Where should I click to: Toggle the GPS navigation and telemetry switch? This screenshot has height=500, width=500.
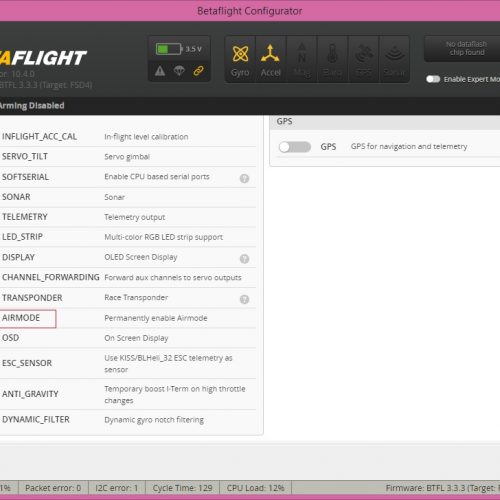click(x=295, y=147)
